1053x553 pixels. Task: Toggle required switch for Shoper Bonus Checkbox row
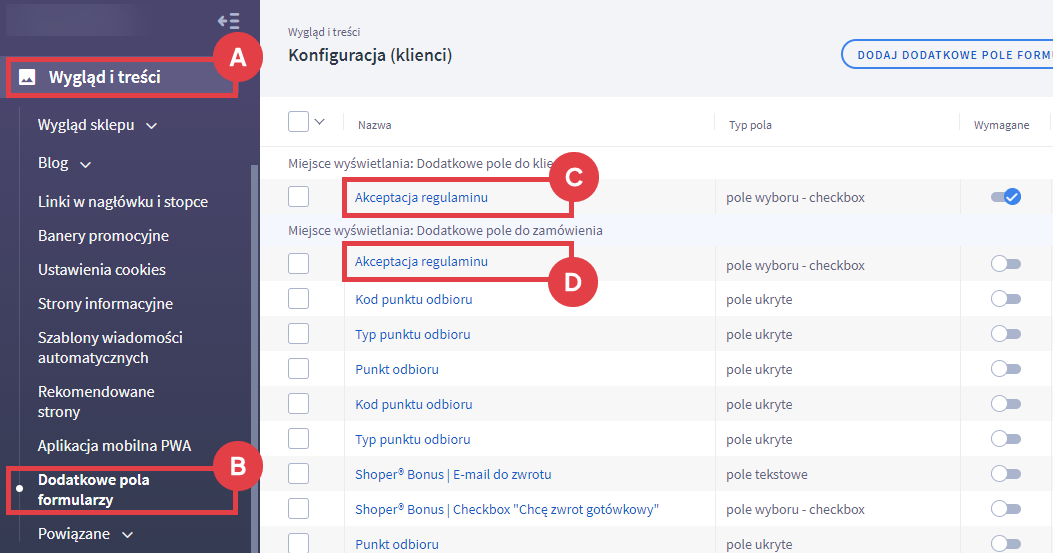click(x=1005, y=509)
